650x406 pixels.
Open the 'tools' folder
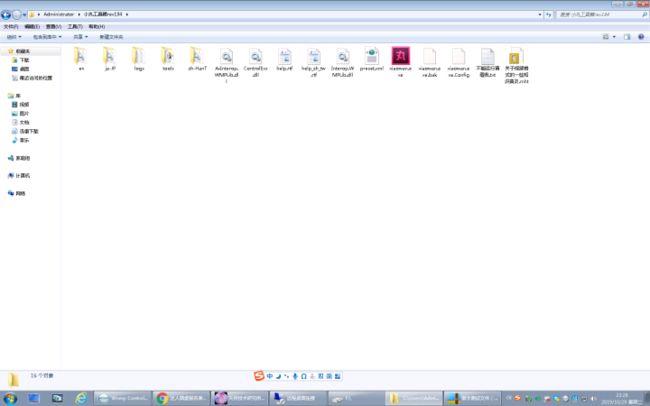168,59
